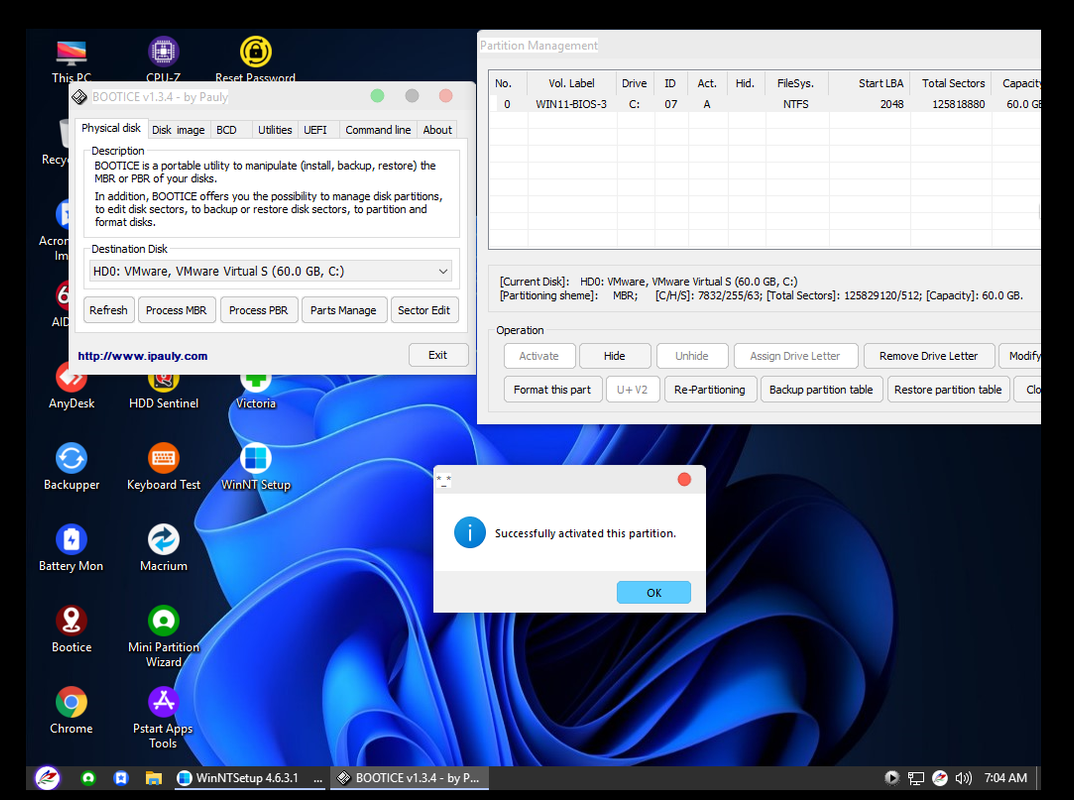Click Restore partition table button

pyautogui.click(x=947, y=390)
